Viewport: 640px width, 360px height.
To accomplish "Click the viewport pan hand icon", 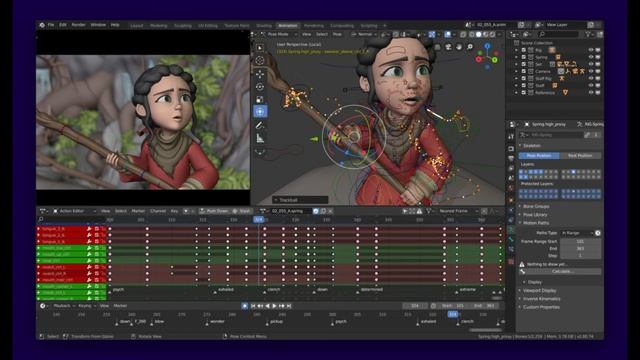I will pos(459,47).
